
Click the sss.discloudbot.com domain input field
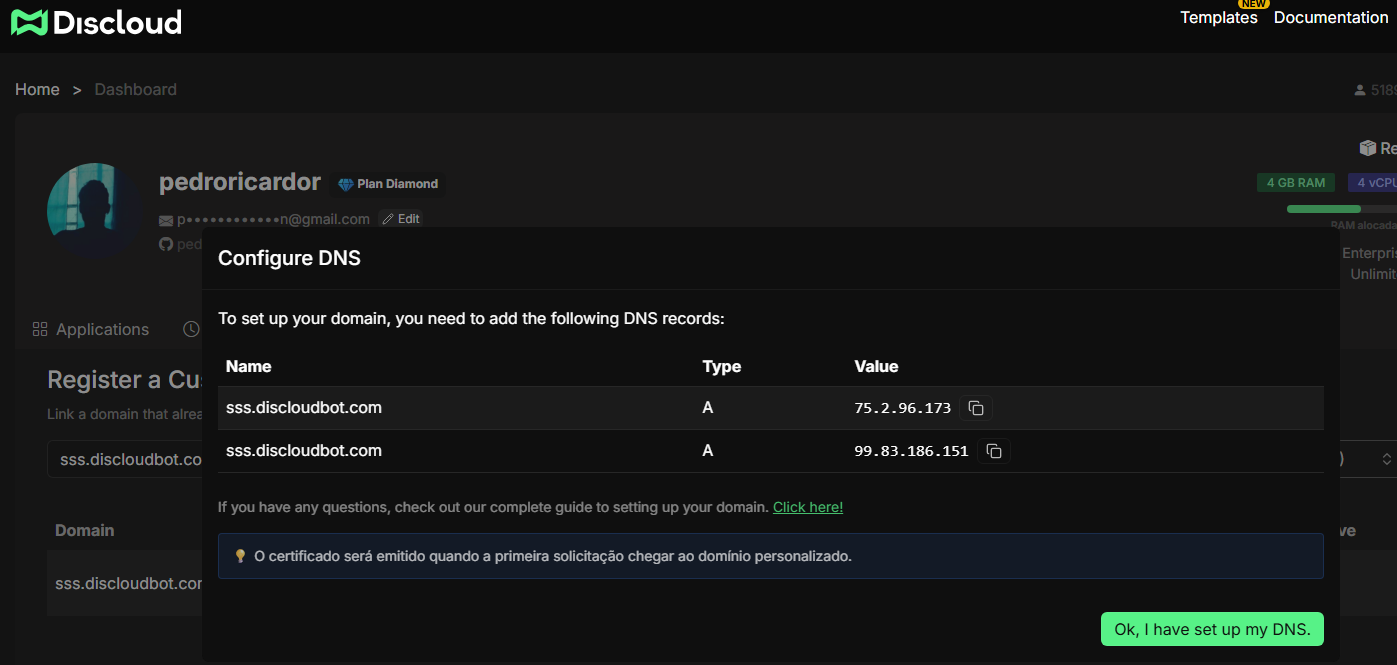click(125, 459)
